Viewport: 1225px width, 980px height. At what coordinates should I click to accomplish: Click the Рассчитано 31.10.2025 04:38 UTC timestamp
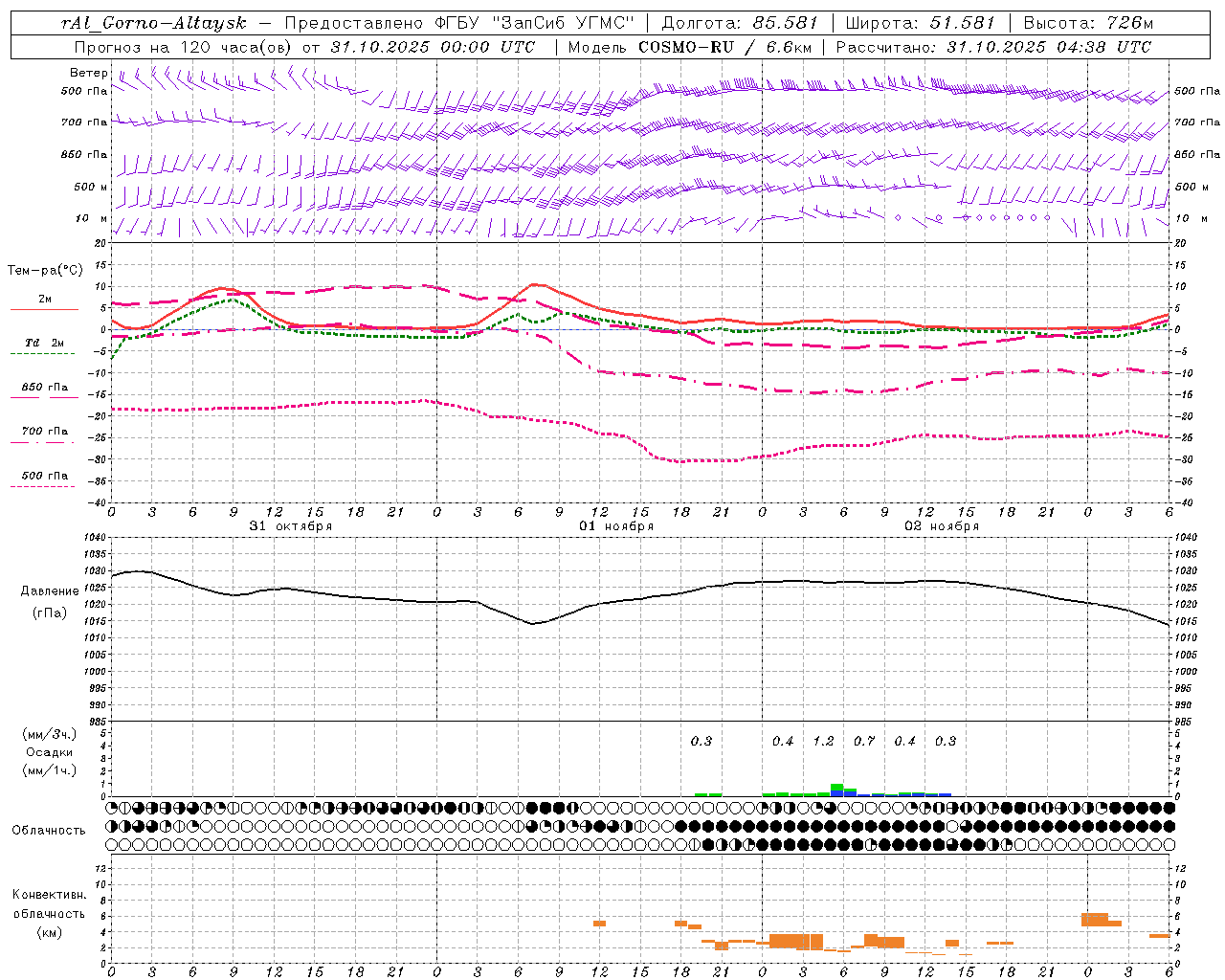coord(993,47)
